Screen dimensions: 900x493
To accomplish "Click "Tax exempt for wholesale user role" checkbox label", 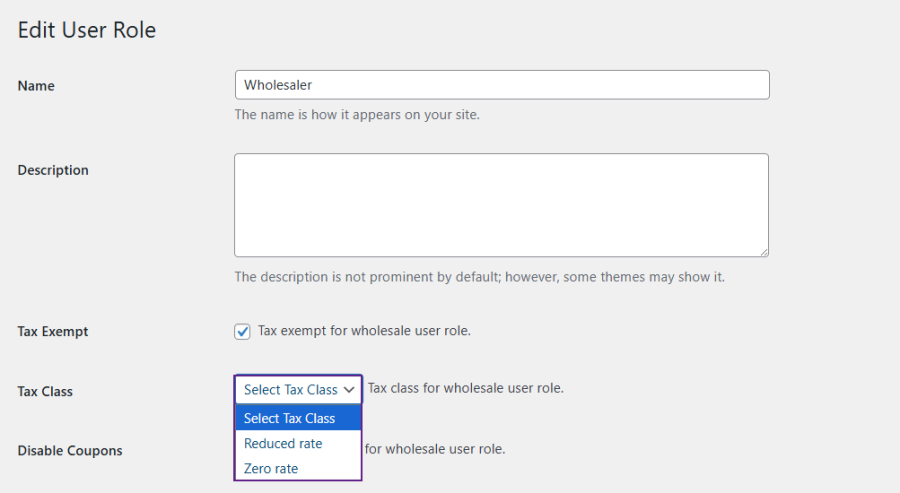I will [x=364, y=330].
